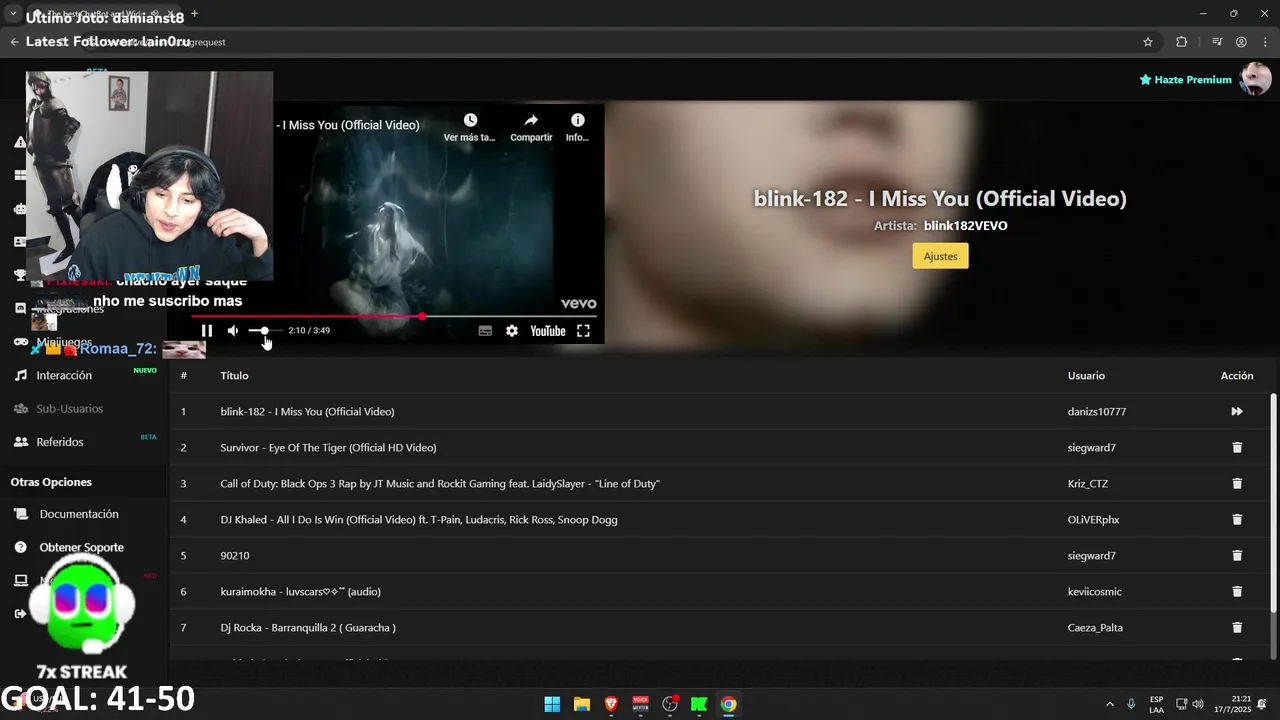This screenshot has width=1280, height=720.
Task: Delete Survivor - Eye Of The Tiger request
Action: point(1237,447)
